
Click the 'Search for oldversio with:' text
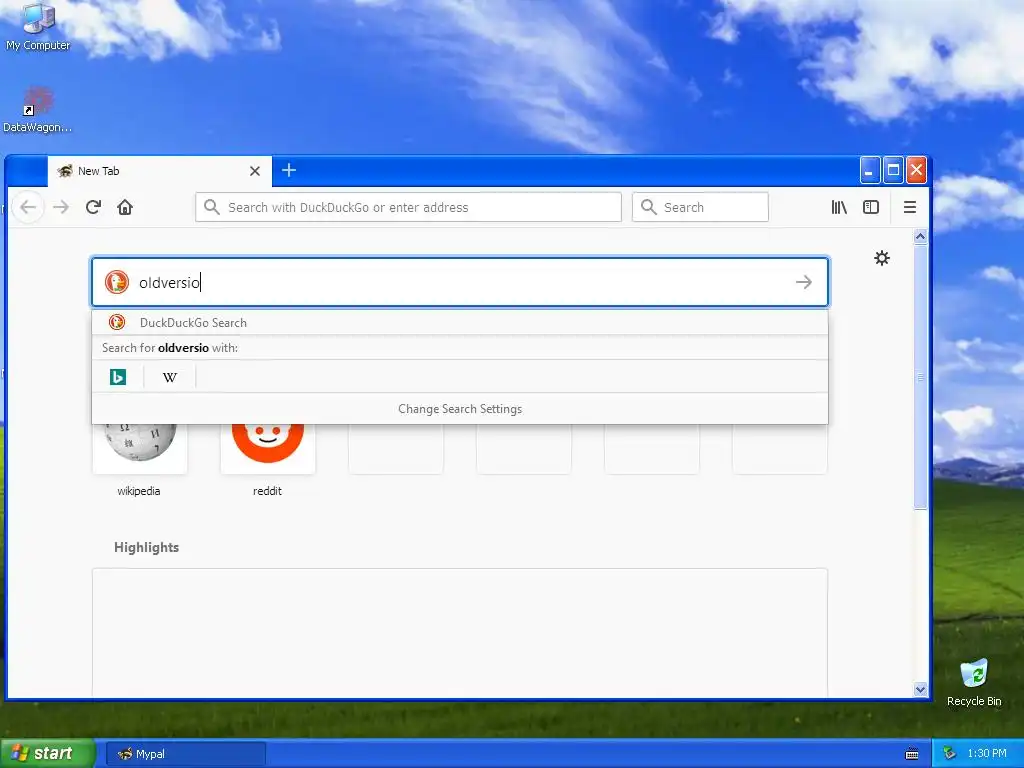pos(170,348)
